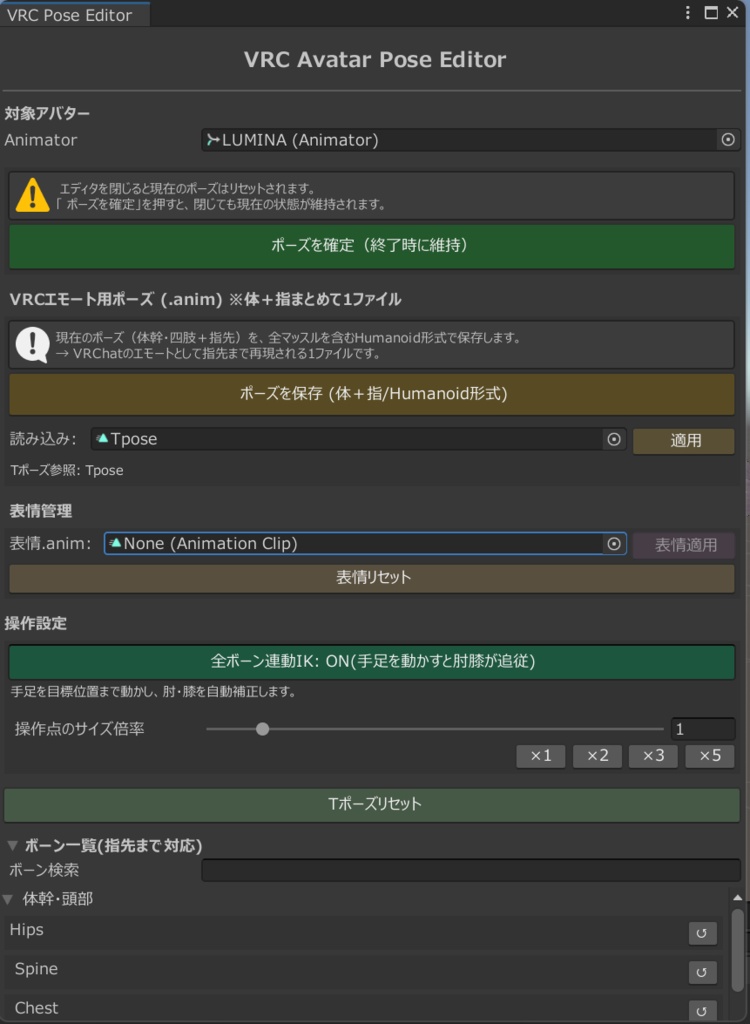Viewport: 750px width, 1024px height.
Task: Click the 操作点のサイズ倍率 slider handle
Action: click(263, 729)
